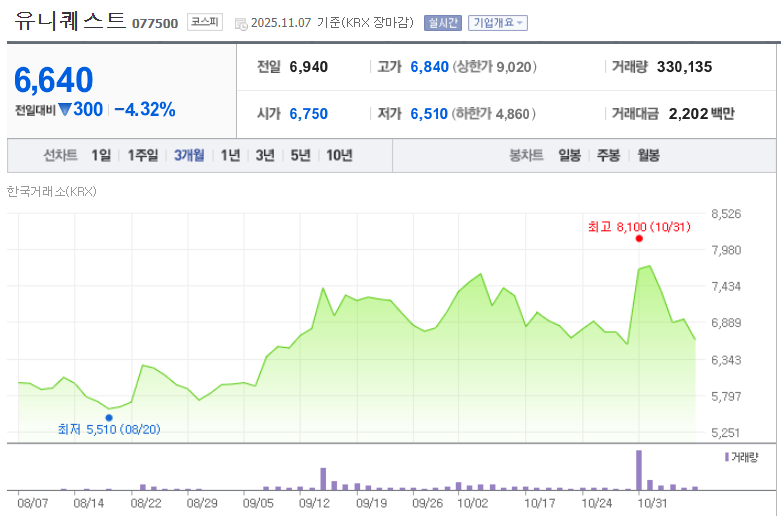Click the 10/31 date axis label
781x516 pixels.
(652, 503)
